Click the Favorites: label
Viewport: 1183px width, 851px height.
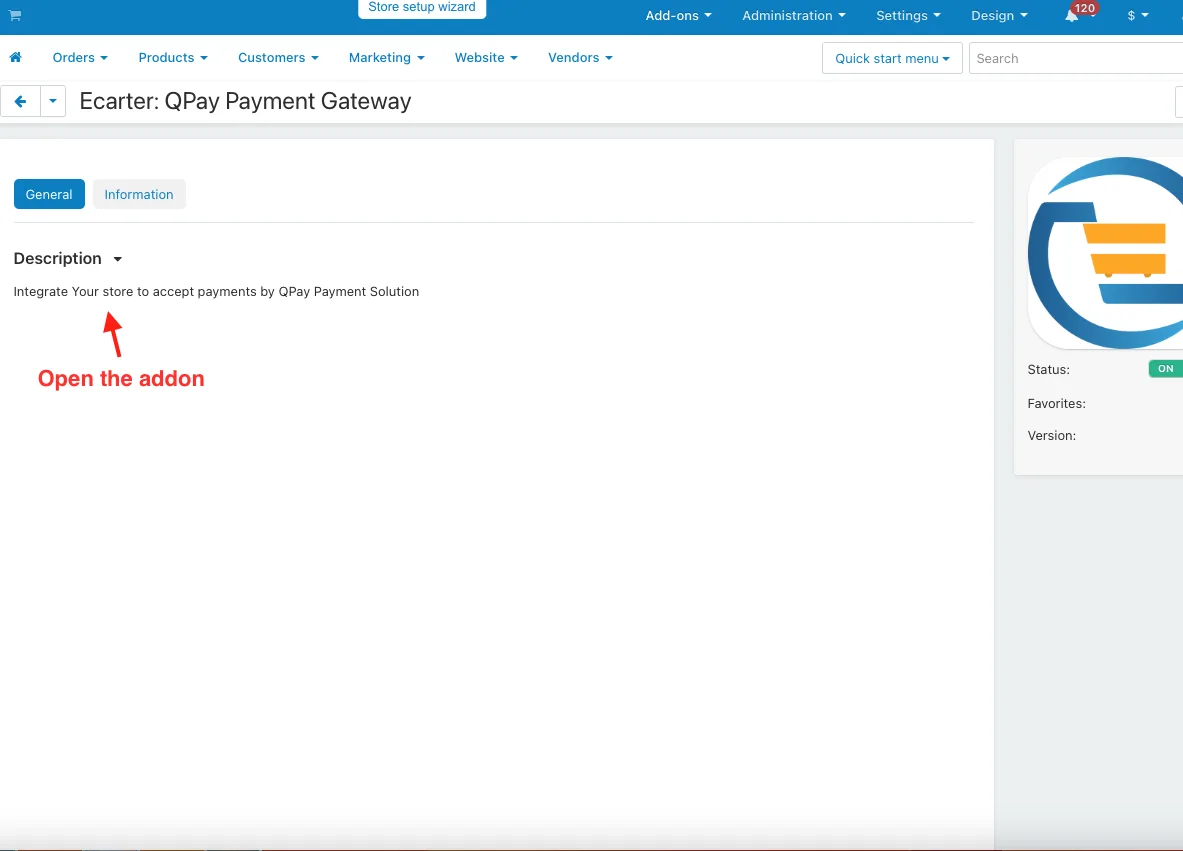pyautogui.click(x=1056, y=404)
